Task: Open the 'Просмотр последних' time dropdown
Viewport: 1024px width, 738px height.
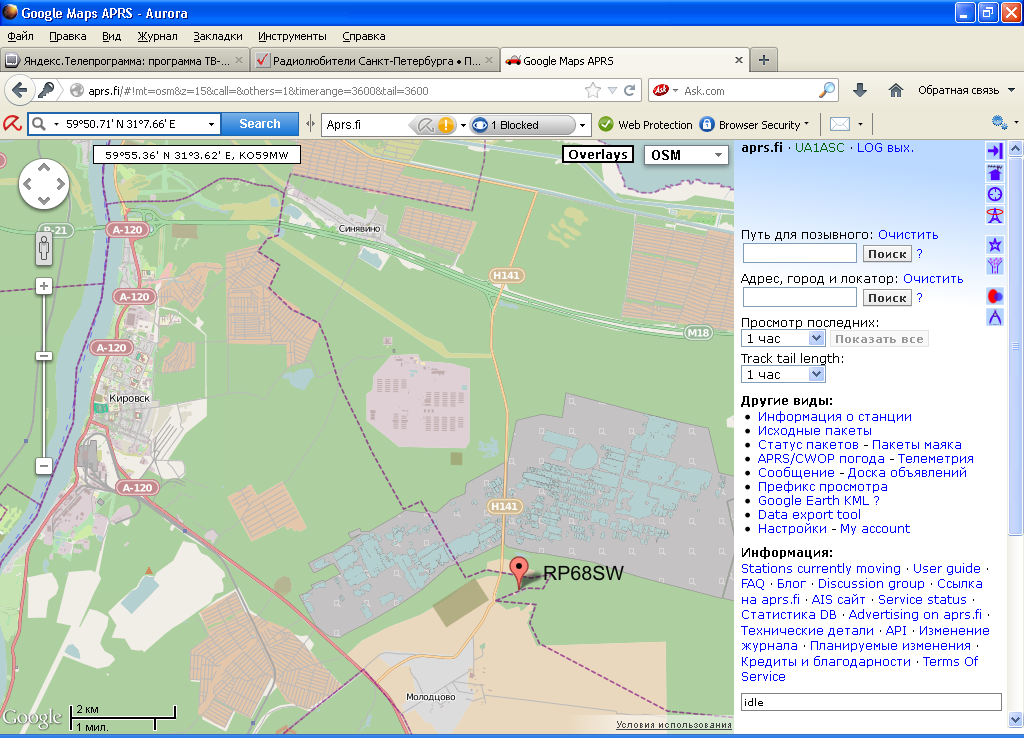Action: coord(783,339)
